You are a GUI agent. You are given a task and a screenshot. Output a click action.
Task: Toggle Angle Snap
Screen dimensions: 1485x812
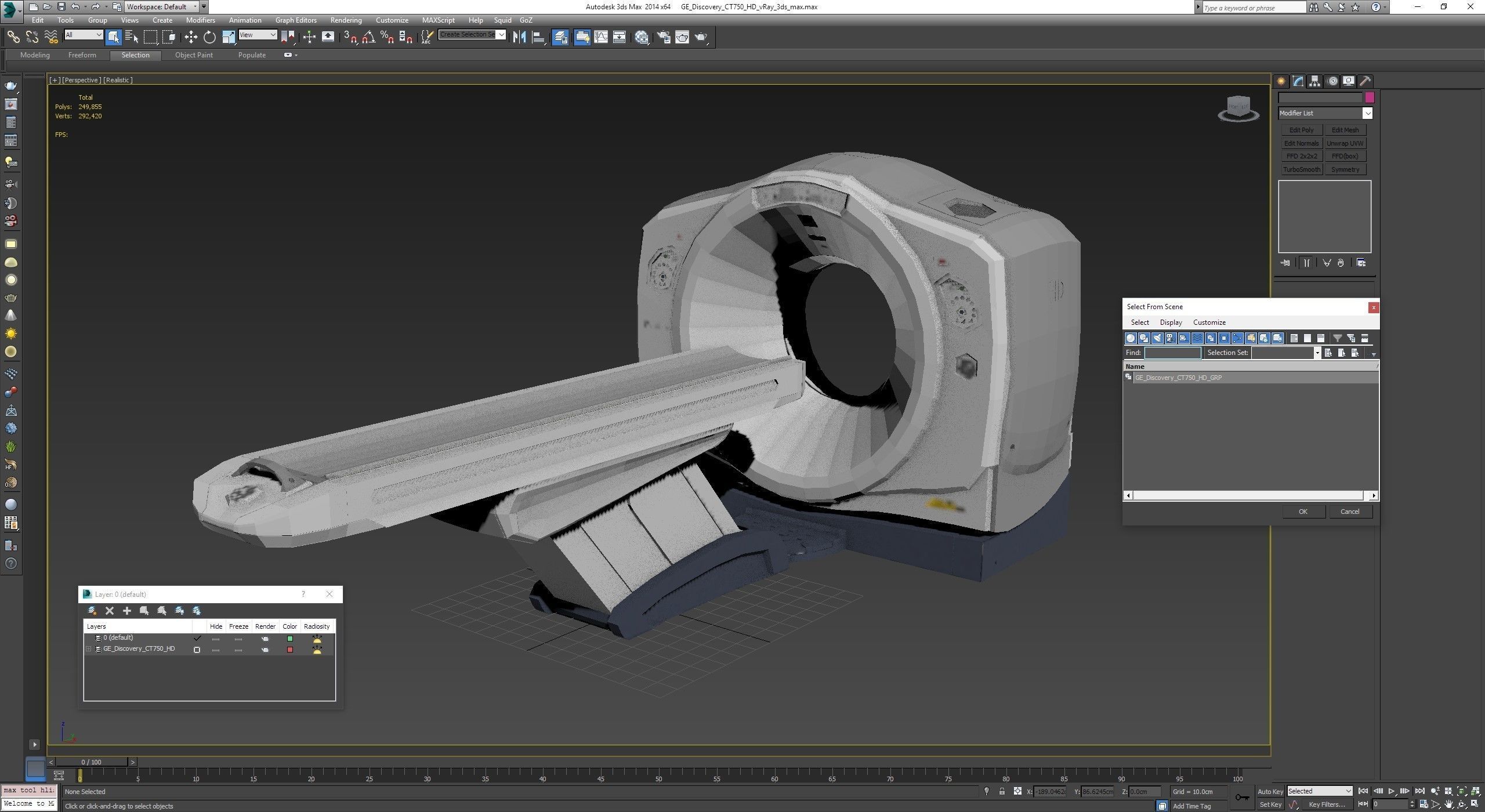click(x=368, y=37)
